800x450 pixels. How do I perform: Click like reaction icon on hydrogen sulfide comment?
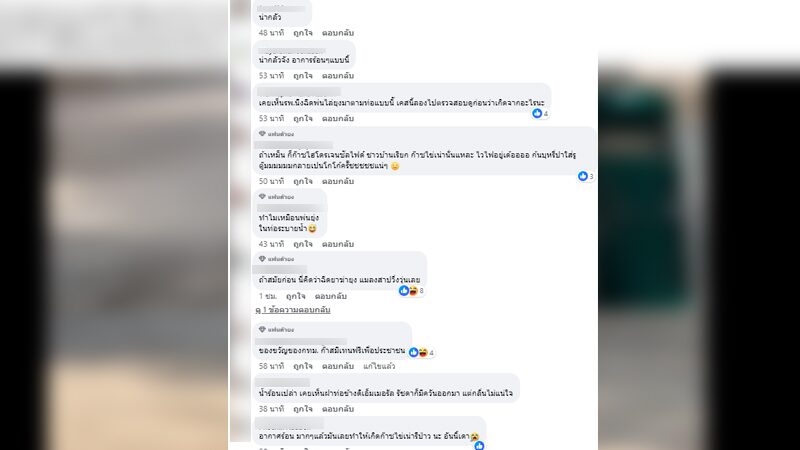(583, 176)
